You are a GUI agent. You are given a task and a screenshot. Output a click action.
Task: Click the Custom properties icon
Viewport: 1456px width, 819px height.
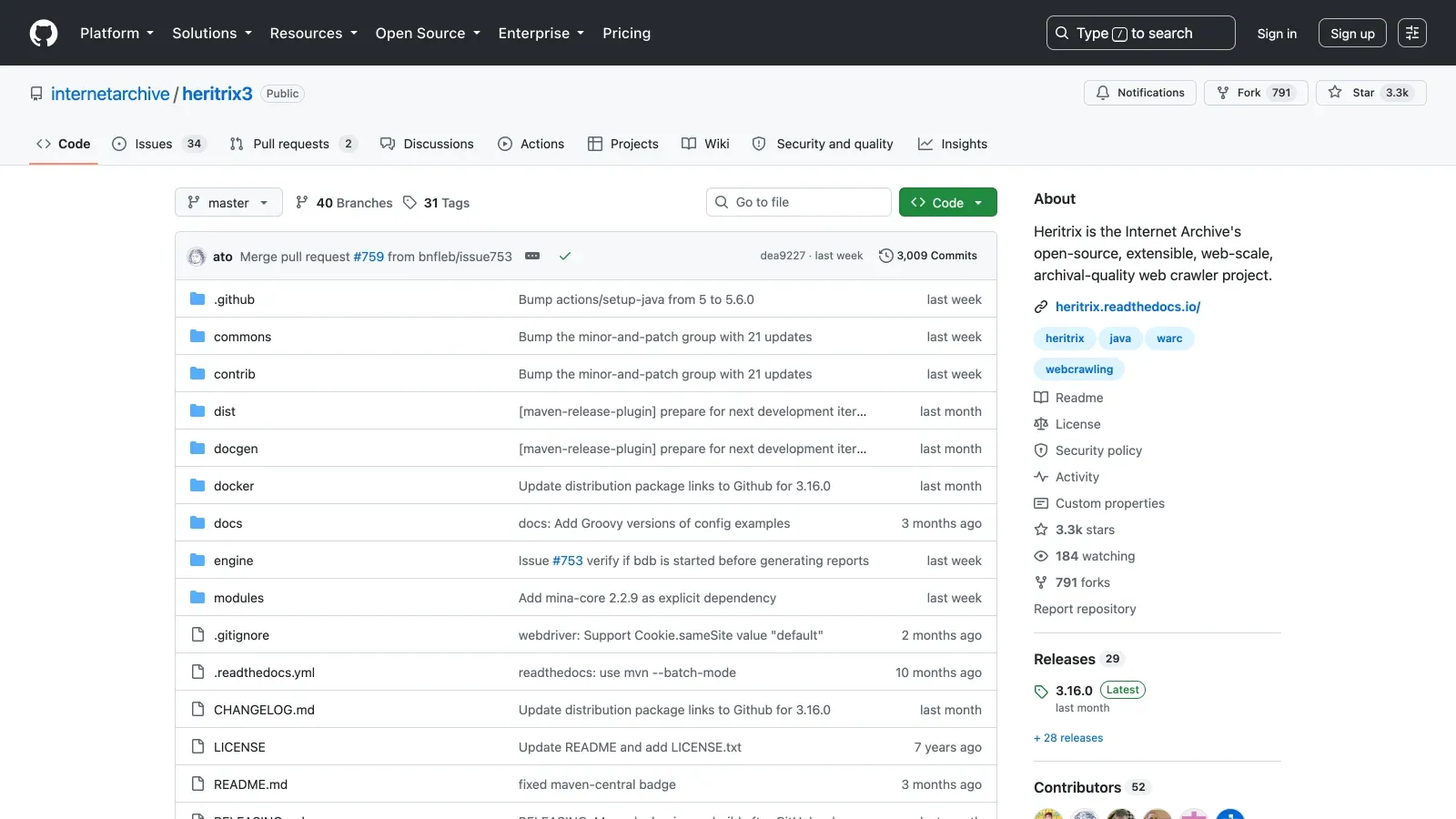1041,503
